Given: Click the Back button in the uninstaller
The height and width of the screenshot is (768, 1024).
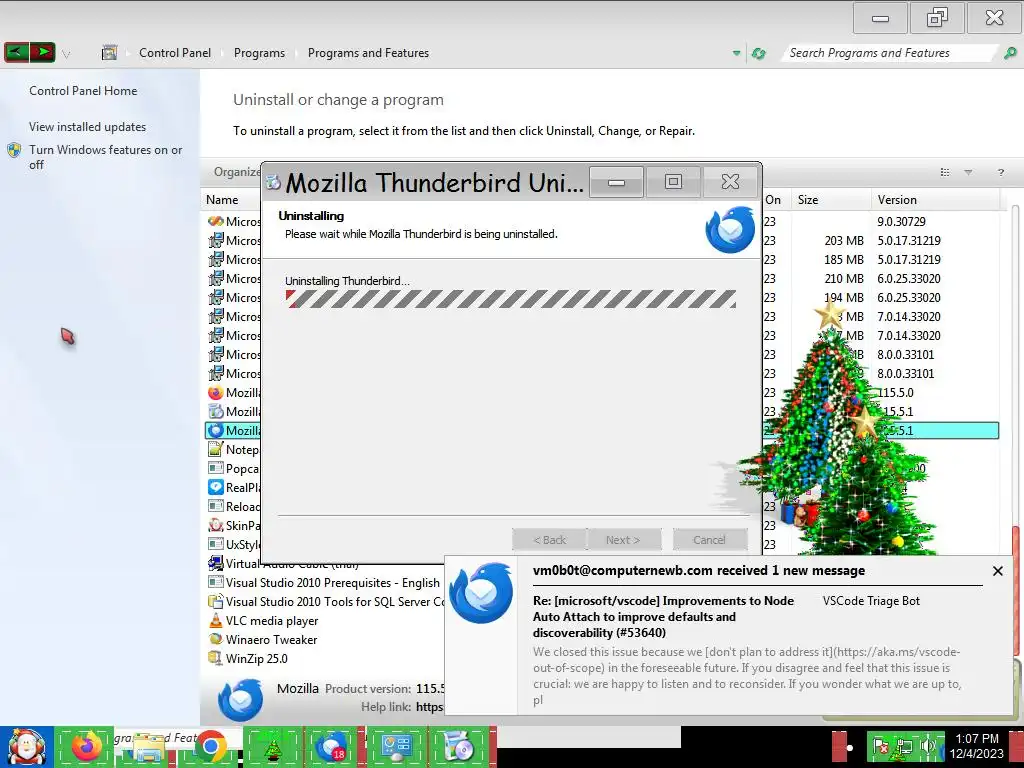Looking at the screenshot, I should click(x=549, y=540).
